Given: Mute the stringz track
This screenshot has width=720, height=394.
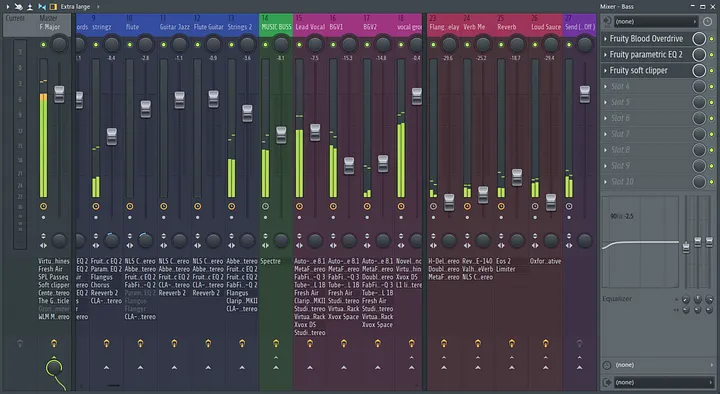Looking at the screenshot, I should 96,45.
